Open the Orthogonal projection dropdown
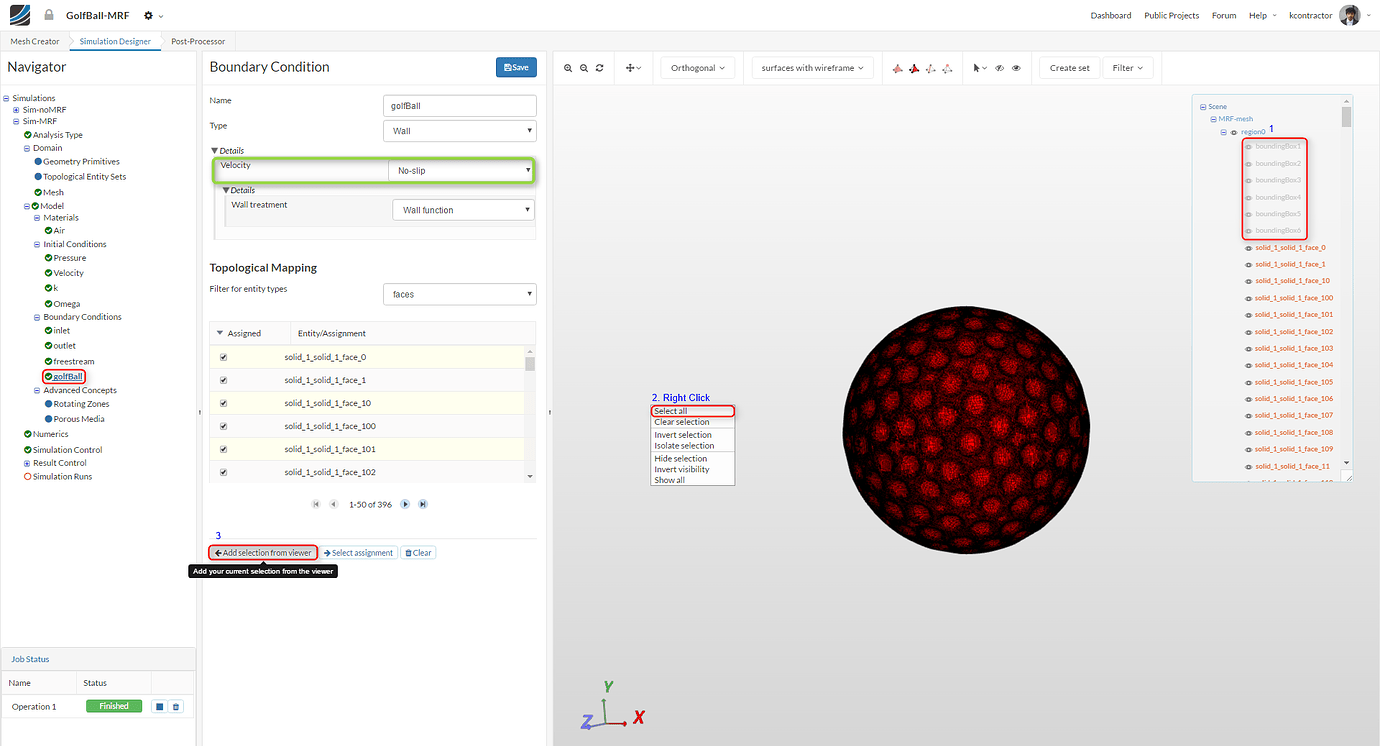Viewport: 1380px width, 746px height. [x=697, y=67]
